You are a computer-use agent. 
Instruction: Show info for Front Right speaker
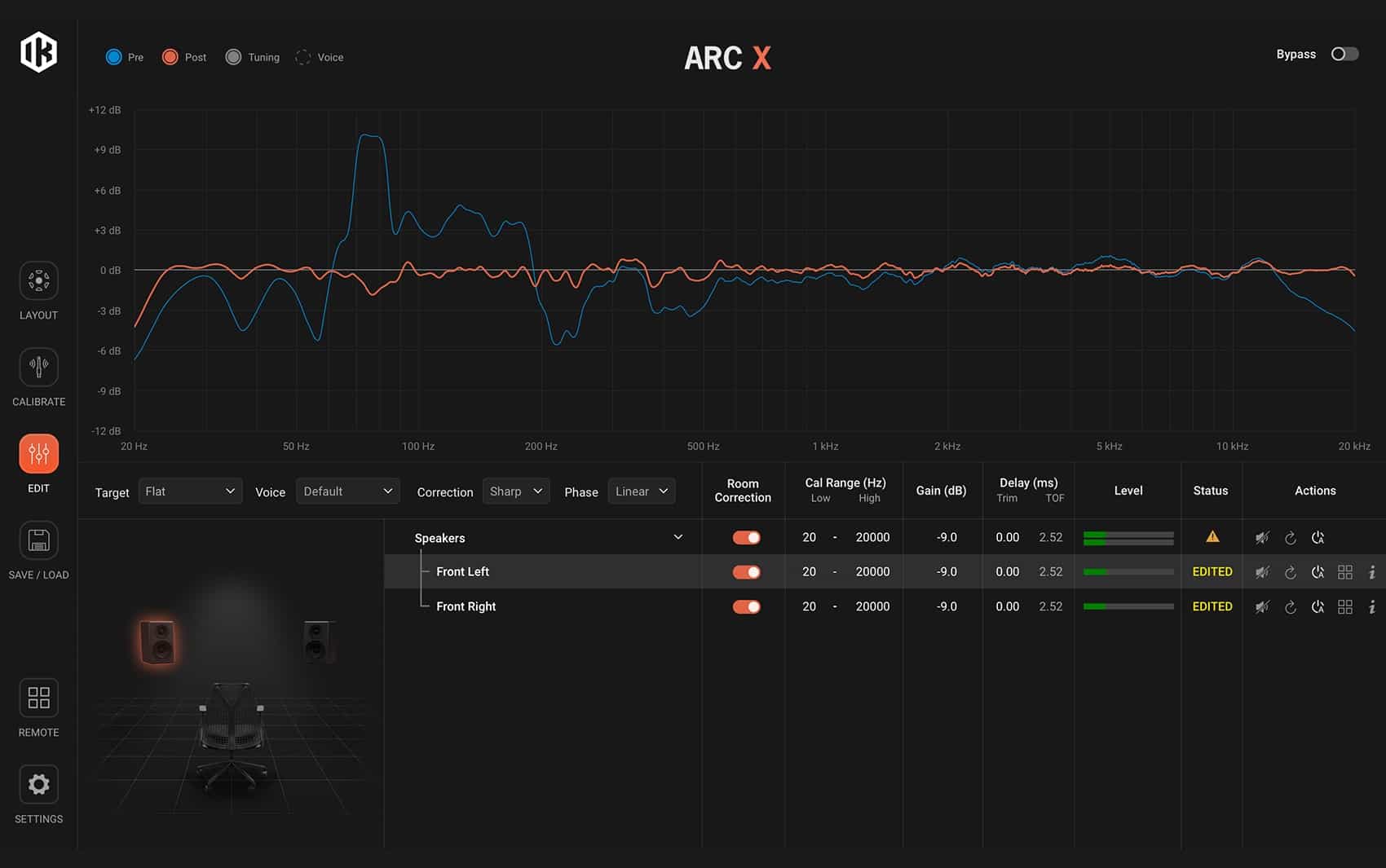(1372, 606)
